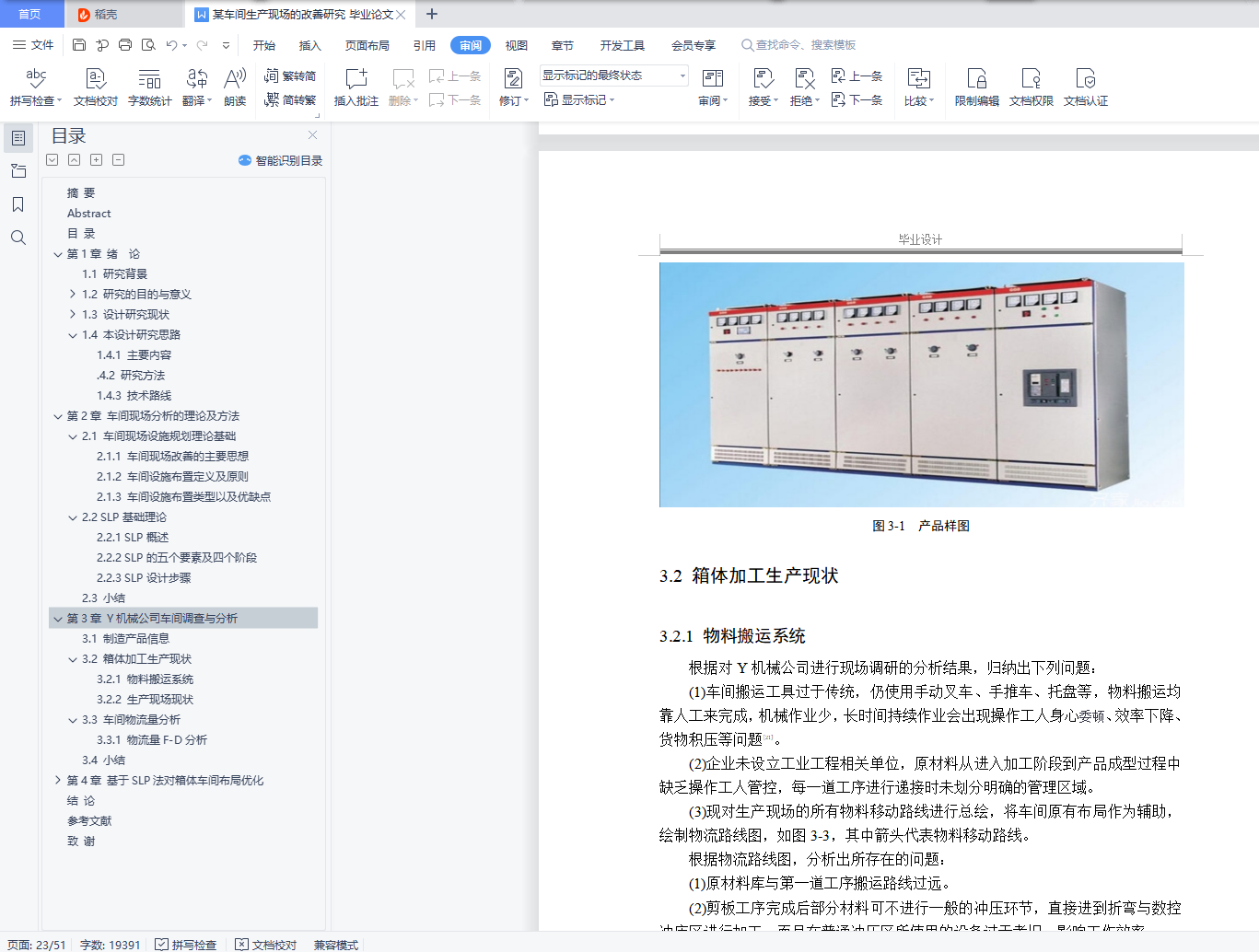Expand 1.2 研究的目的与意义 node
This screenshot has width=1259, height=952.
[73, 295]
